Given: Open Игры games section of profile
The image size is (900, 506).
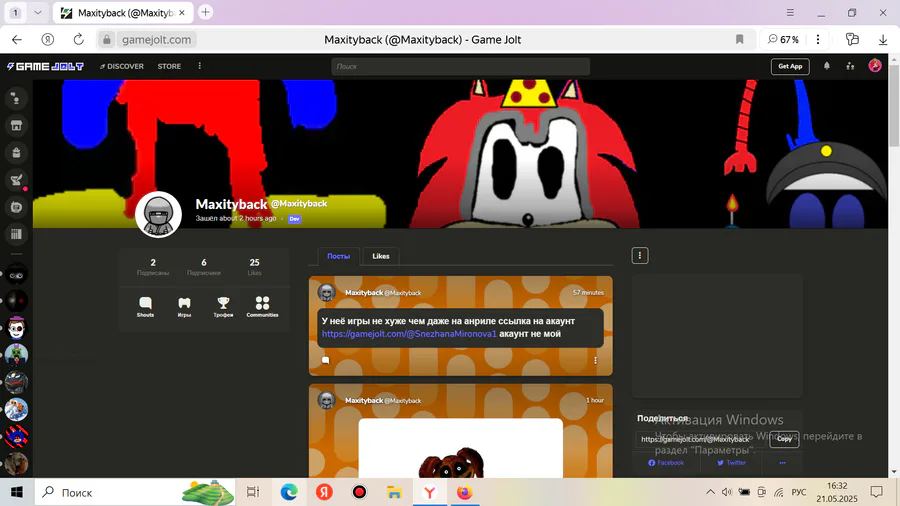Looking at the screenshot, I should click(x=184, y=307).
